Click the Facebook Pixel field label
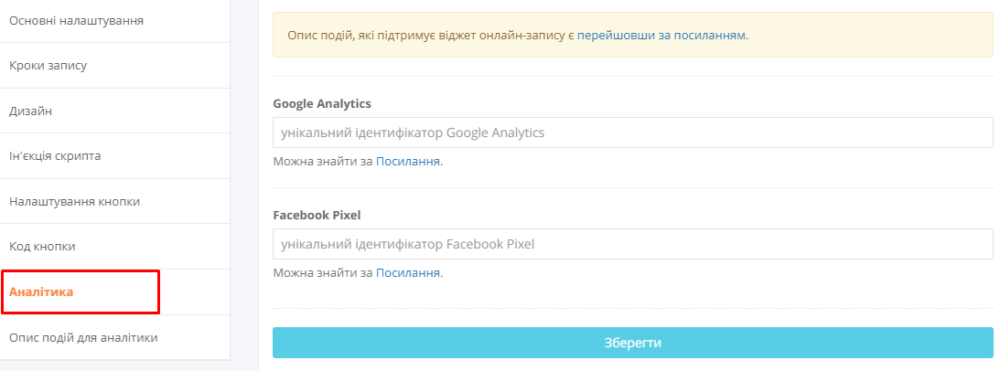The width and height of the screenshot is (1000, 371). (317, 215)
